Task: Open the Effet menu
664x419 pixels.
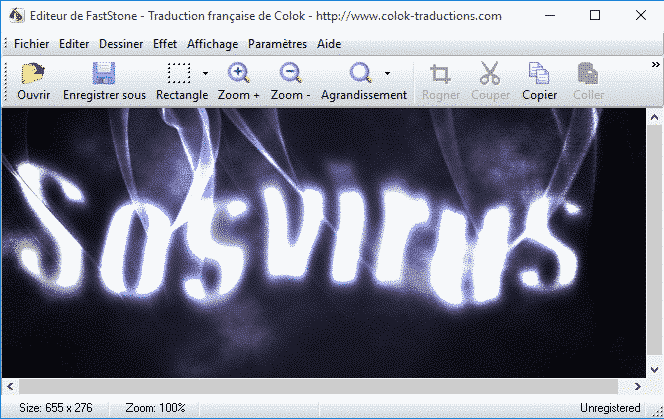Action: tap(165, 44)
